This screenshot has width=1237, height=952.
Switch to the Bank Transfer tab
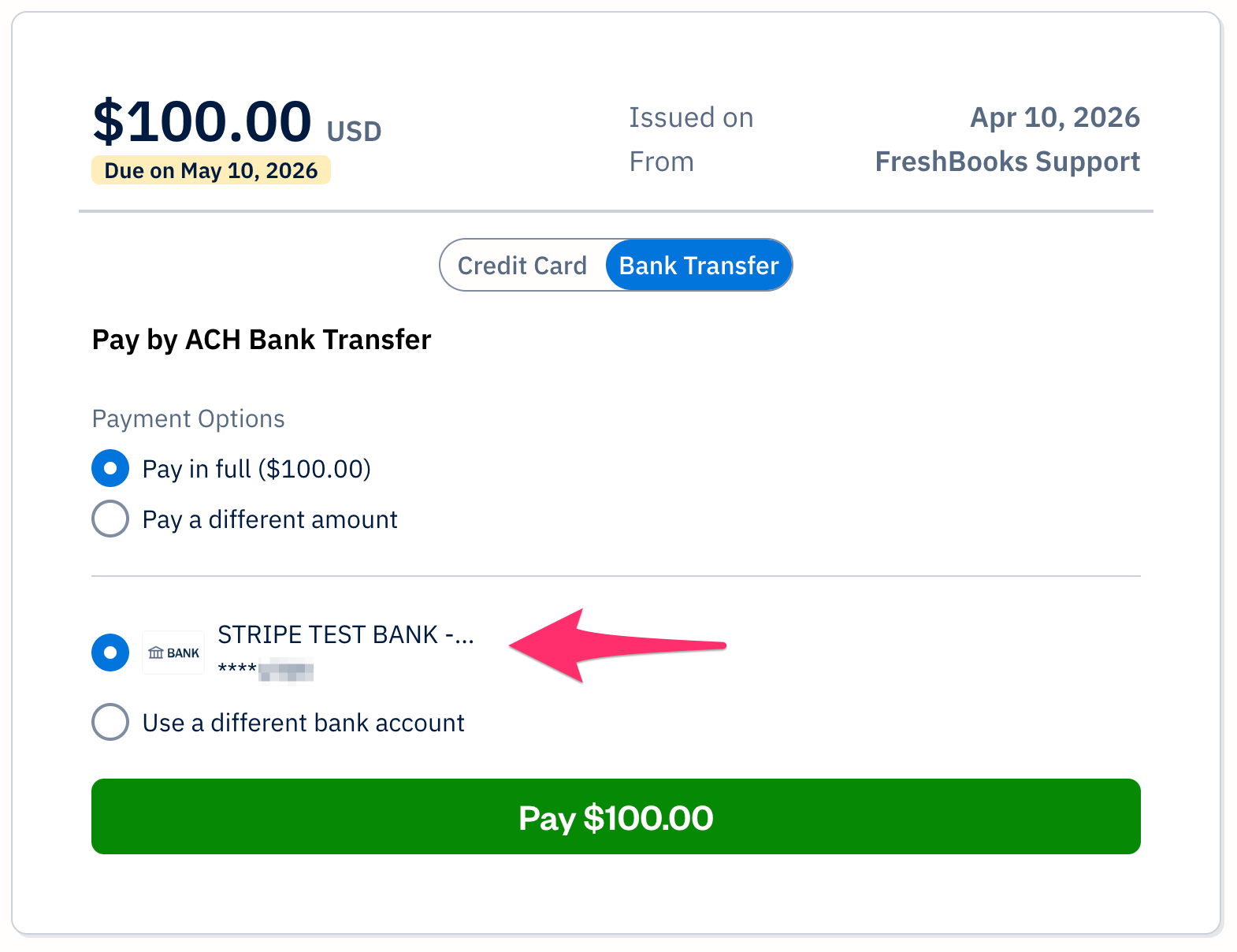698,265
